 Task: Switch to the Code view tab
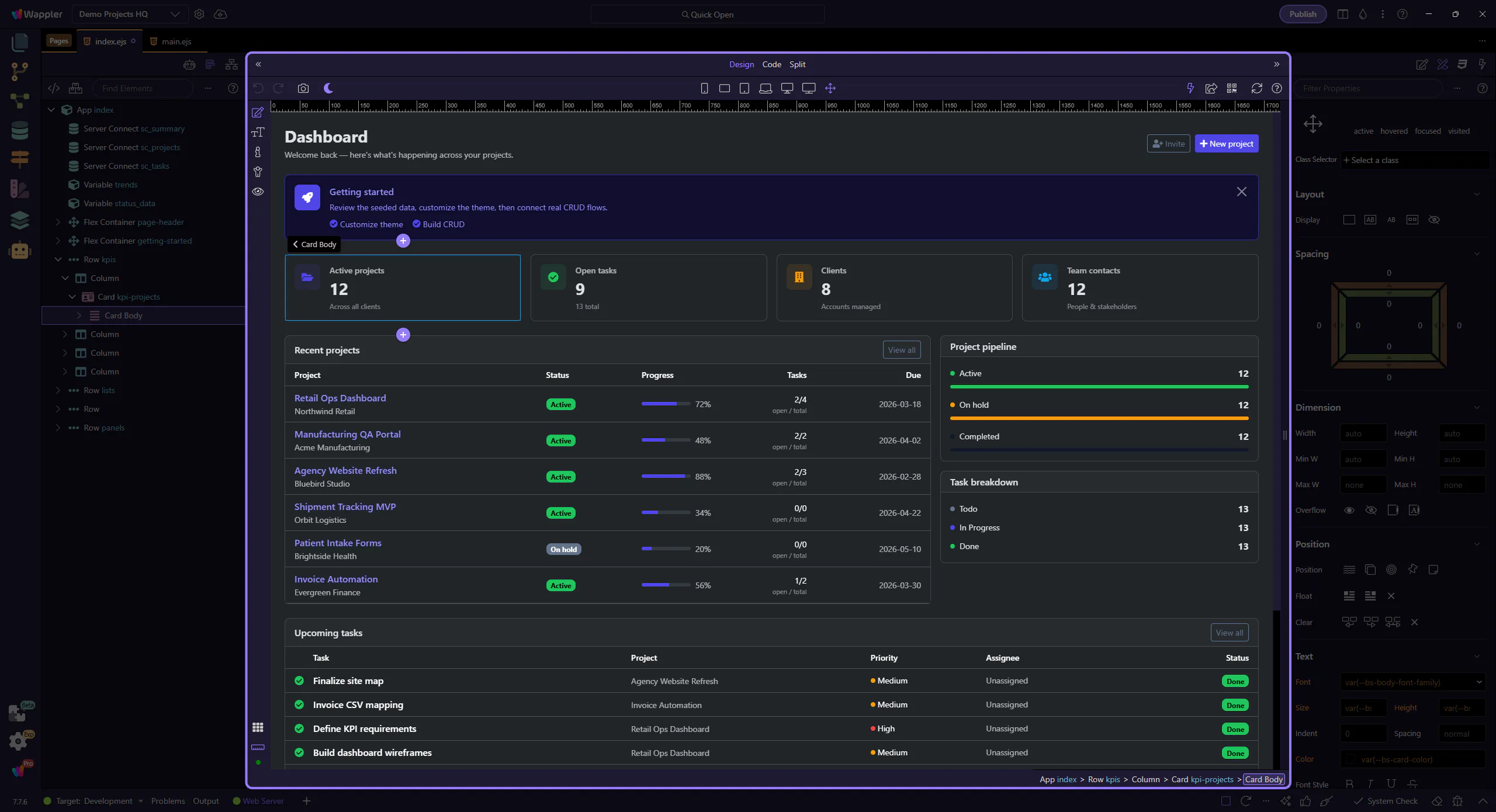(x=771, y=64)
